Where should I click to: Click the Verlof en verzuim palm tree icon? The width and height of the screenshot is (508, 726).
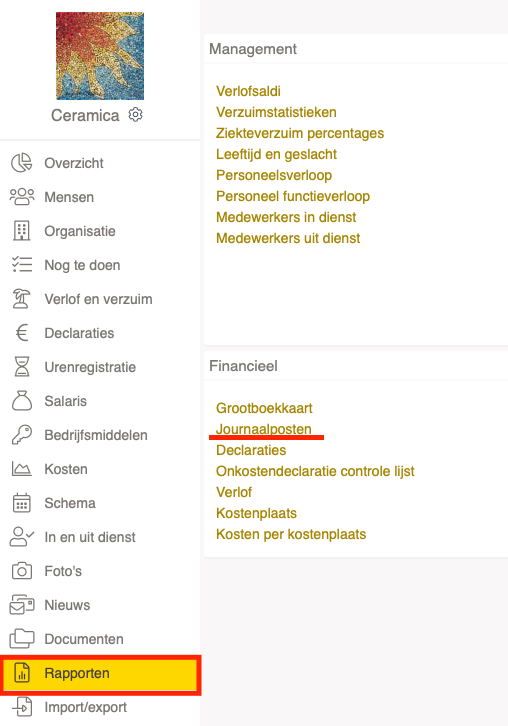pos(22,299)
